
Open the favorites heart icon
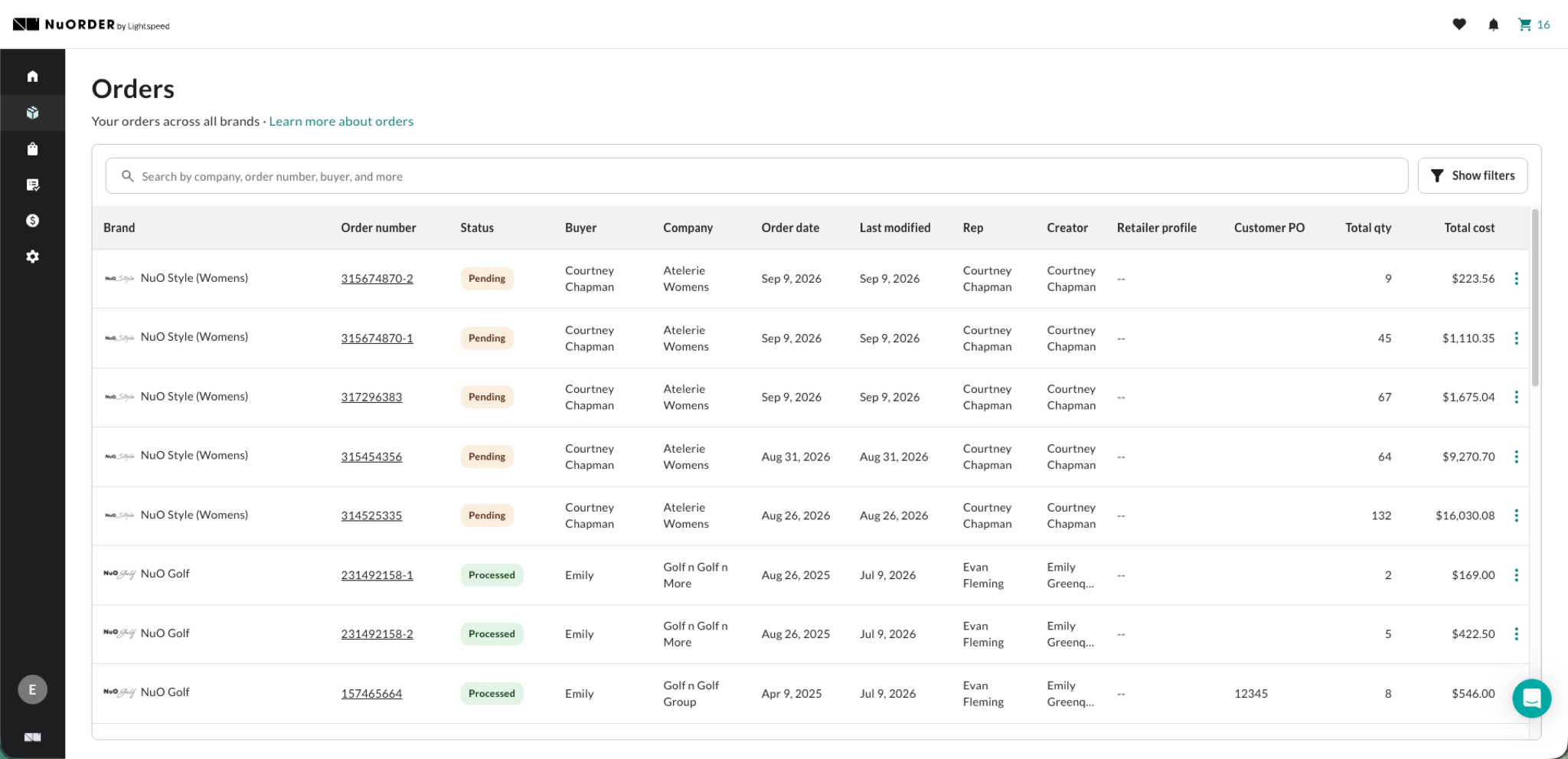(1459, 25)
